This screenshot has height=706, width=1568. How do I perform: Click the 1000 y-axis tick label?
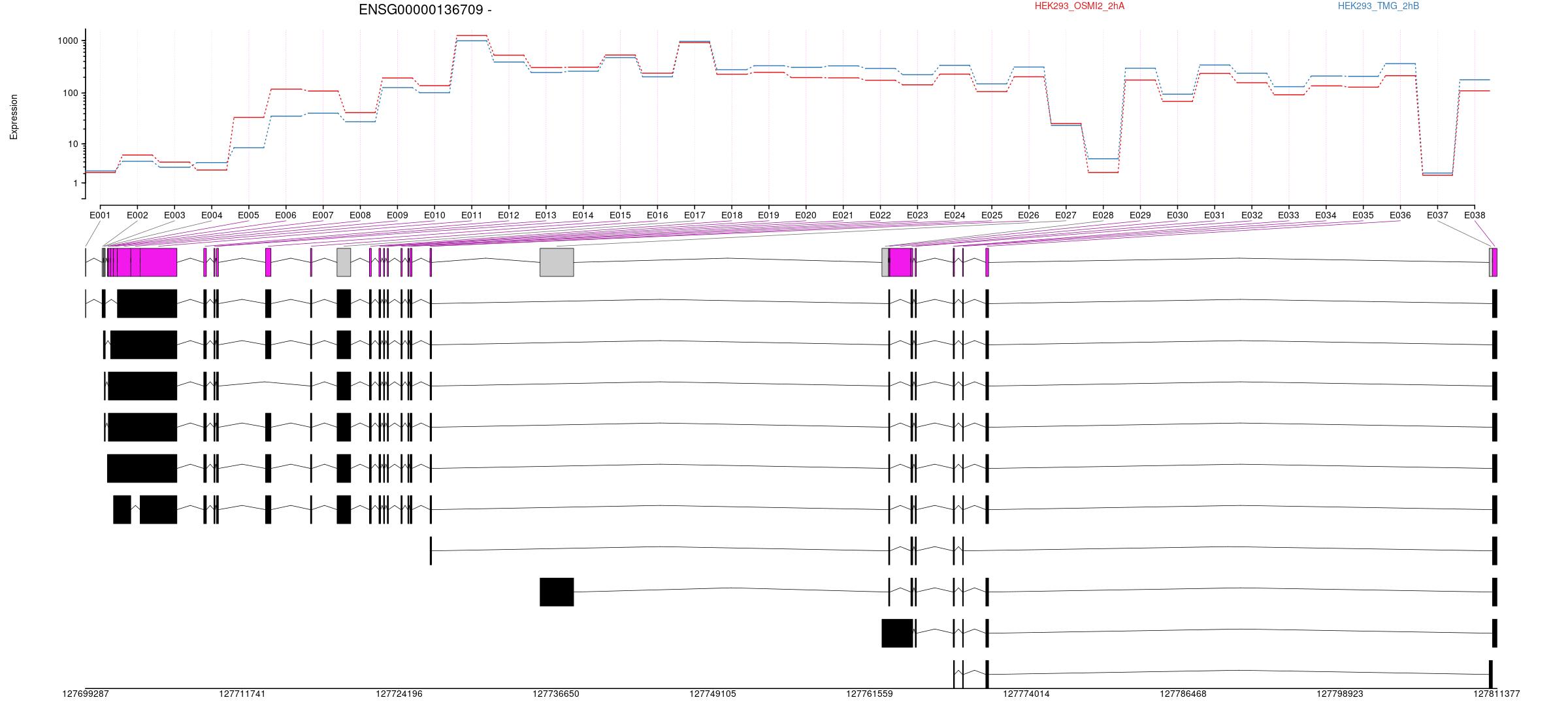click(x=67, y=41)
